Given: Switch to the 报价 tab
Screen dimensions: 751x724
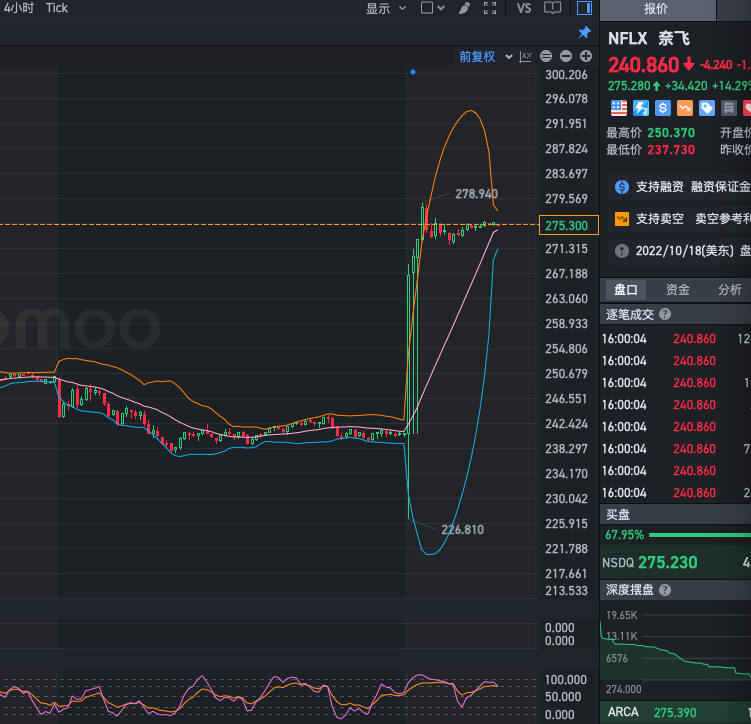Looking at the screenshot, I should pos(657,10).
